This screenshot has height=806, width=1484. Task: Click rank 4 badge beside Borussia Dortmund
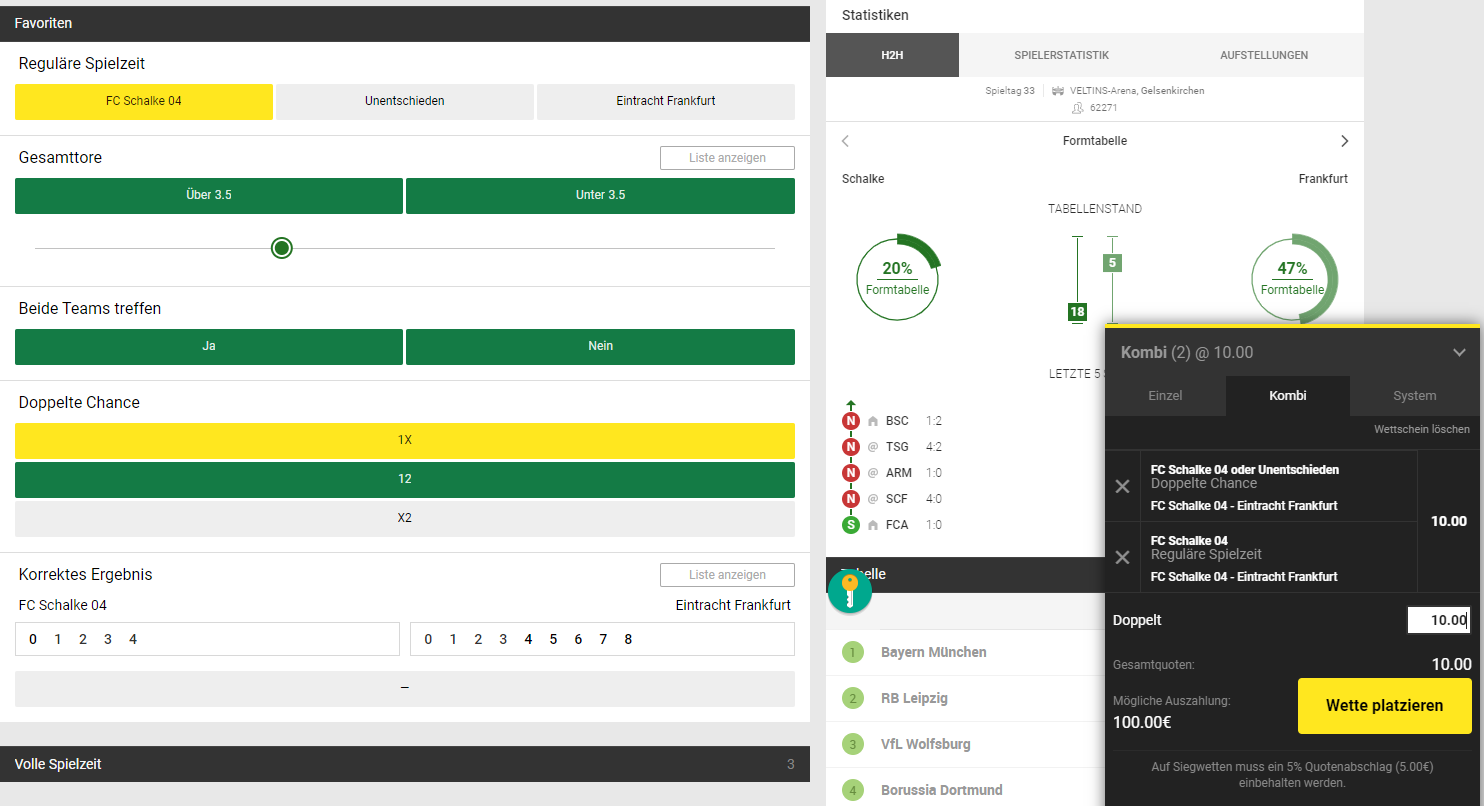pyautogui.click(x=852, y=790)
